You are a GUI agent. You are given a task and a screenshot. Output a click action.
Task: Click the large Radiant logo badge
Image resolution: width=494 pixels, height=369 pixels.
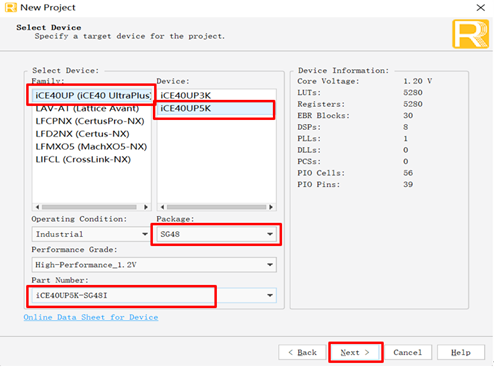coord(470,34)
